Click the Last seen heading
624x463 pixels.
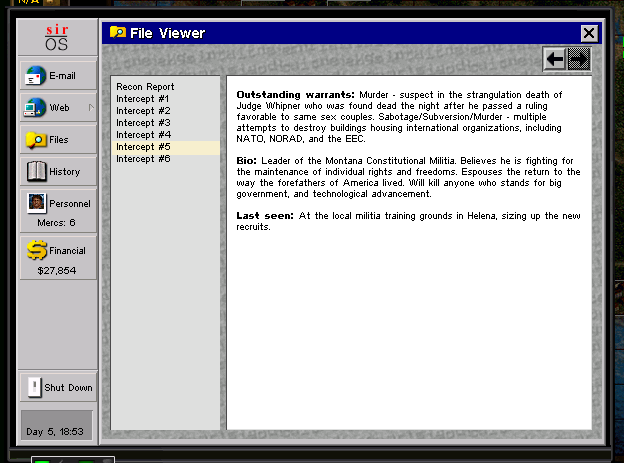pyautogui.click(x=265, y=216)
